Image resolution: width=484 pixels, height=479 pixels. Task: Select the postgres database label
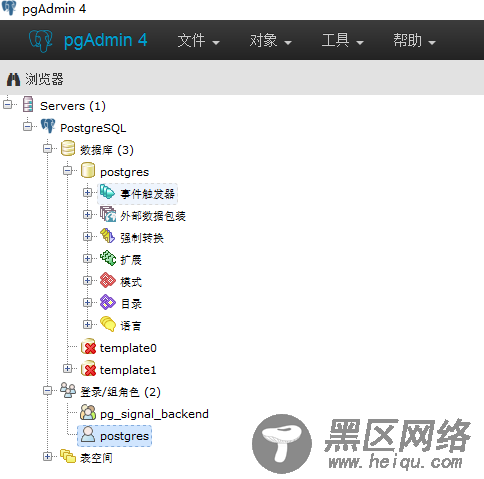125,172
